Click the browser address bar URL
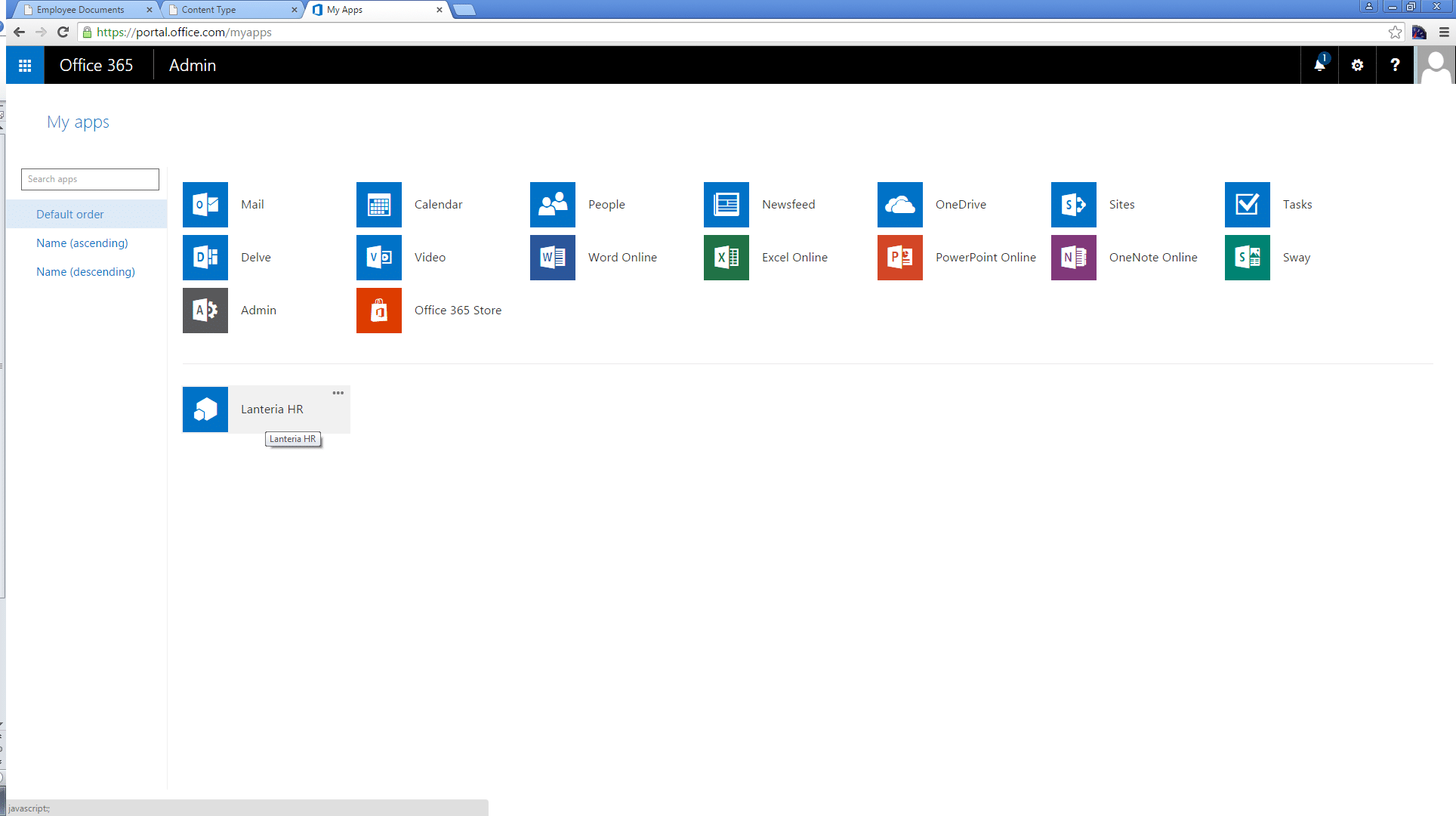Viewport: 1456px width, 816px height. [184, 32]
